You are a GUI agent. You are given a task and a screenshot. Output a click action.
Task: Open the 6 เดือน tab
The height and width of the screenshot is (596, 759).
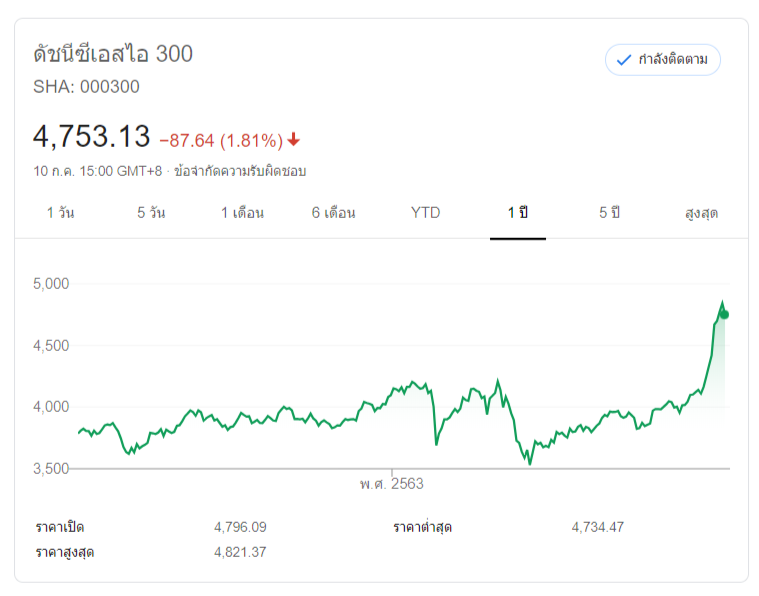click(333, 213)
